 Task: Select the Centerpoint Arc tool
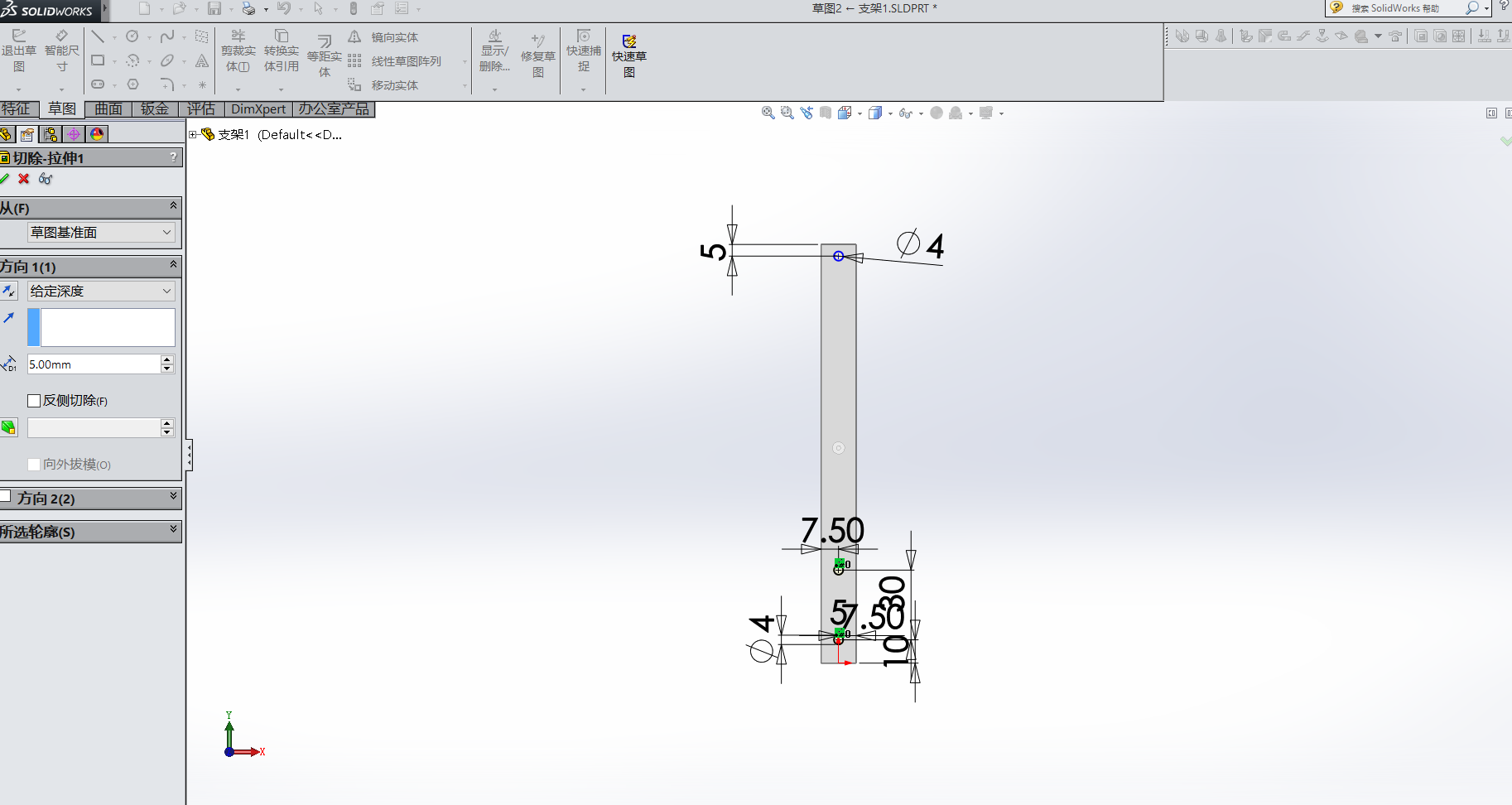coord(132,60)
